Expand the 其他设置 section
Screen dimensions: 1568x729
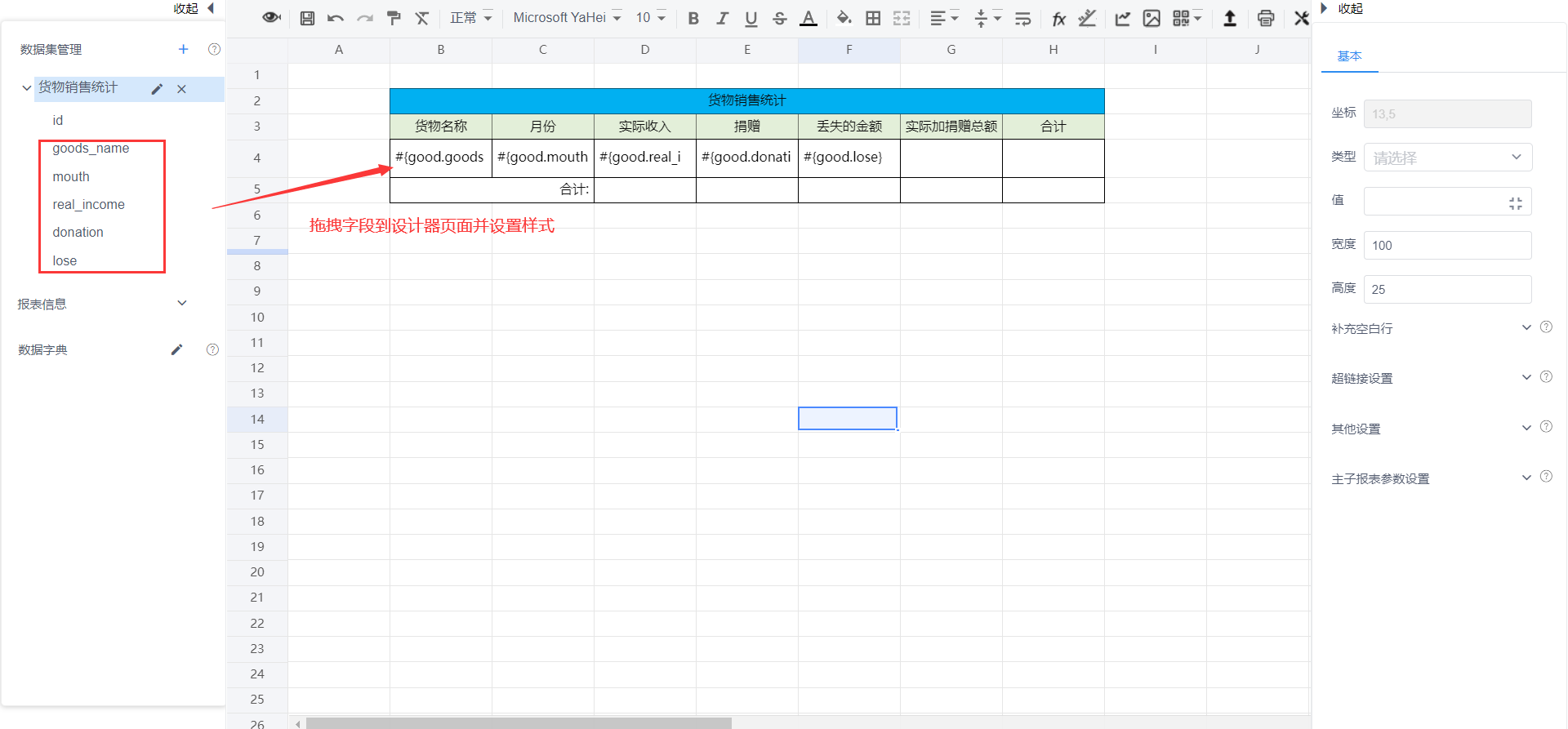tap(1526, 428)
